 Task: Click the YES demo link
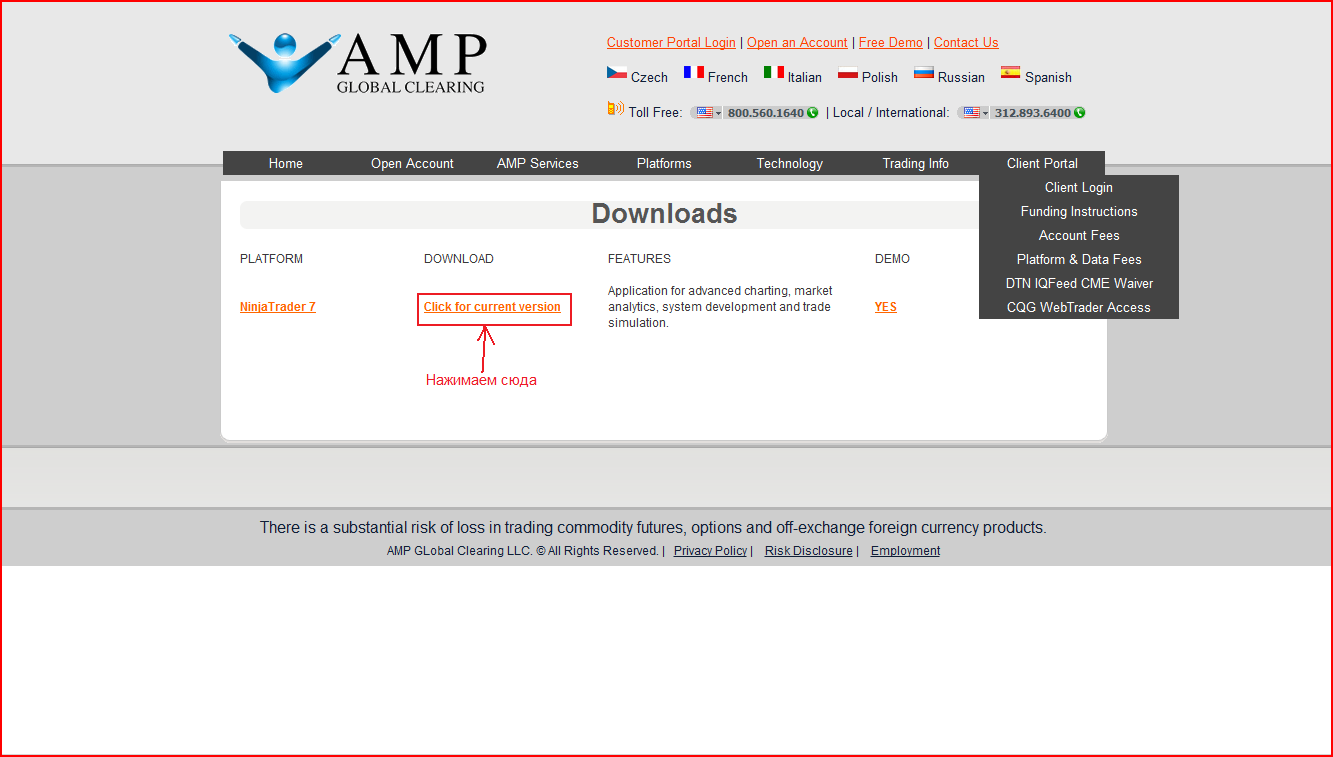point(886,307)
